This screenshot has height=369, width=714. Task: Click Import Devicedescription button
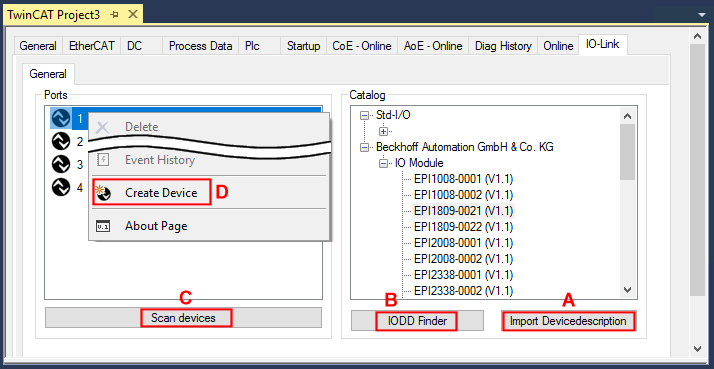coord(568,321)
